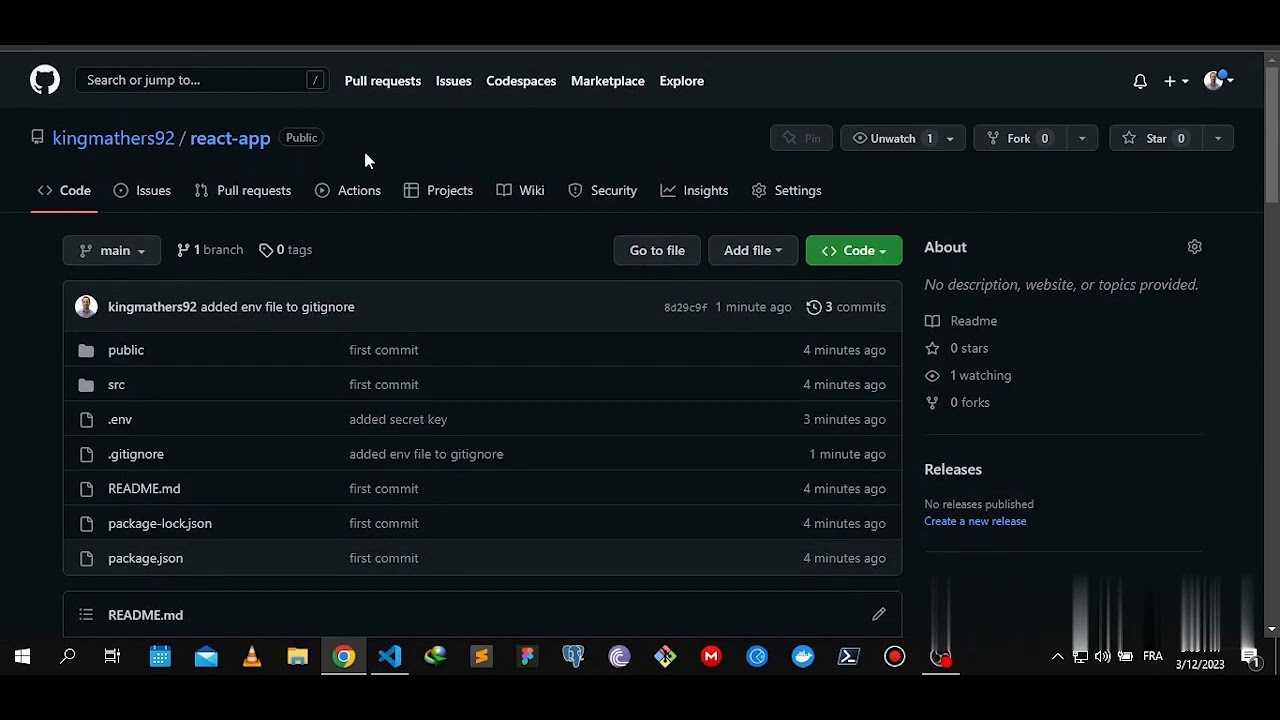This screenshot has height=720, width=1280.
Task: Open Explore in top navigation
Action: point(682,81)
